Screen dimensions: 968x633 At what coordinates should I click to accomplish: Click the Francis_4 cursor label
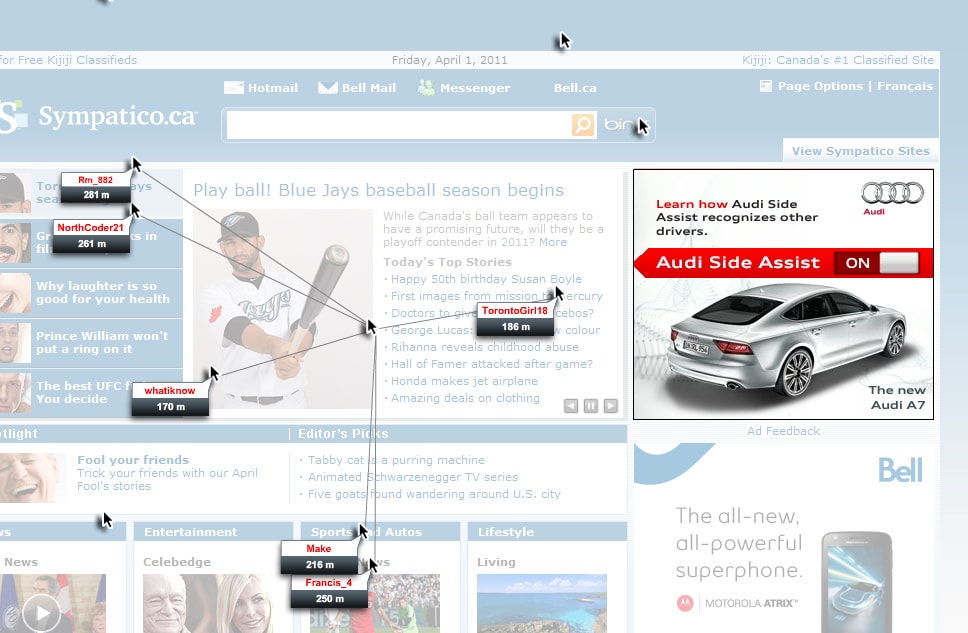click(x=329, y=591)
